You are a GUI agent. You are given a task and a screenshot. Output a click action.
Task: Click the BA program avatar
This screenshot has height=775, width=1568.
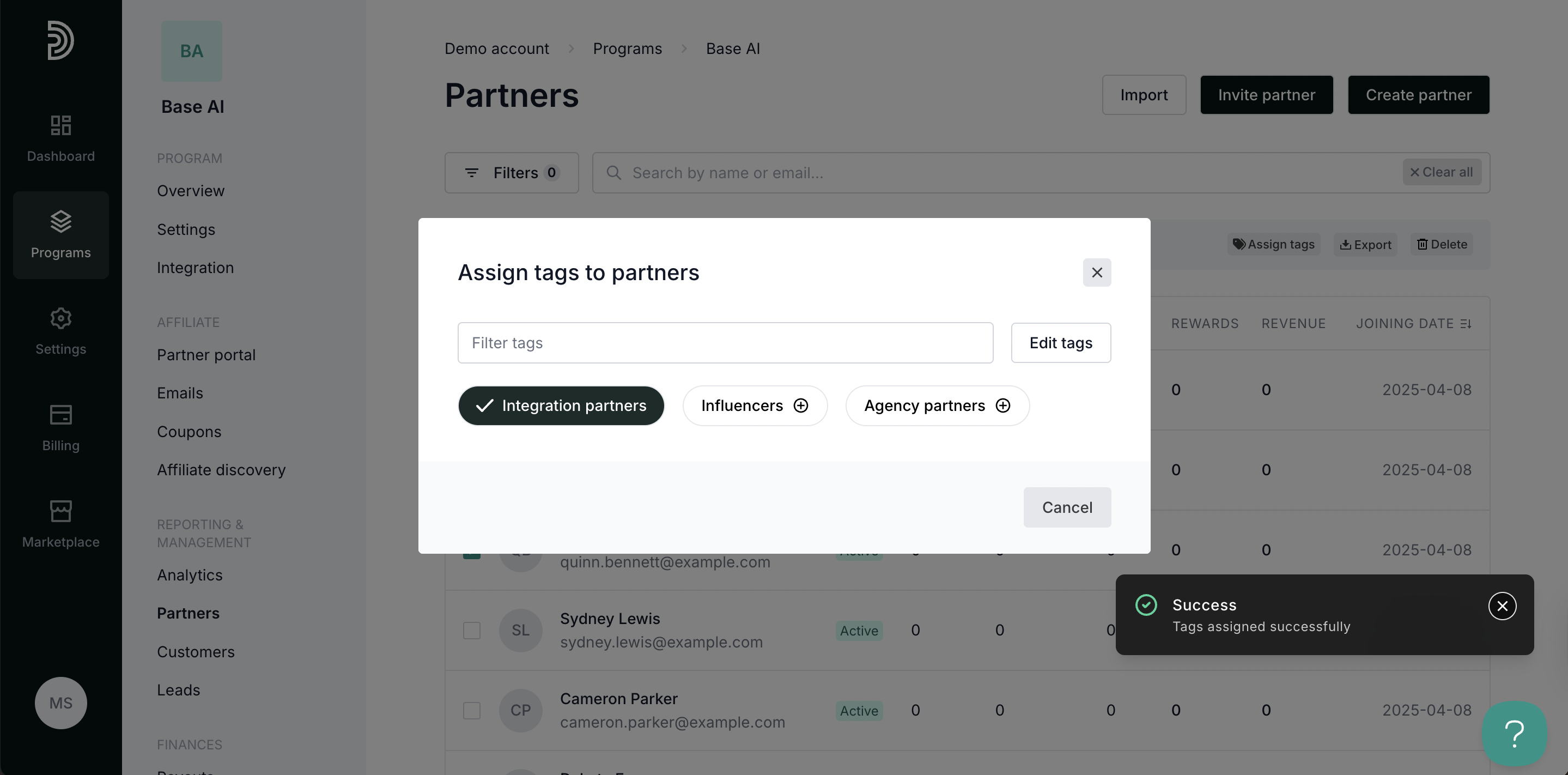point(192,51)
